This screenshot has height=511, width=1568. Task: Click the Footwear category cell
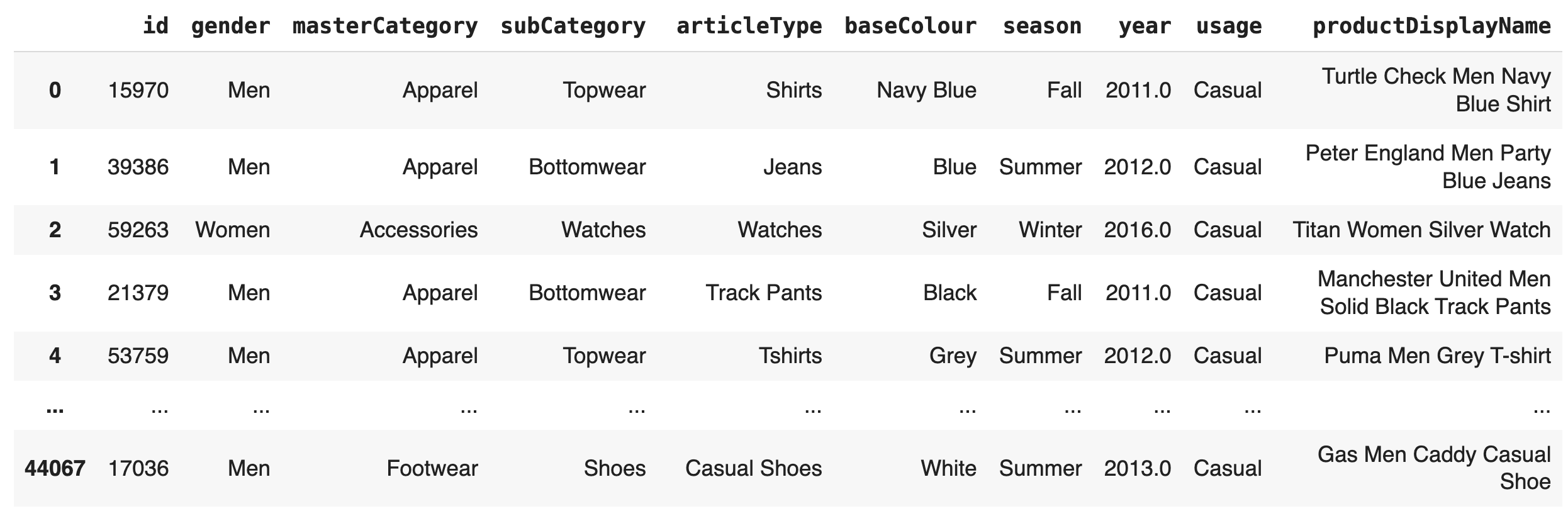432,468
